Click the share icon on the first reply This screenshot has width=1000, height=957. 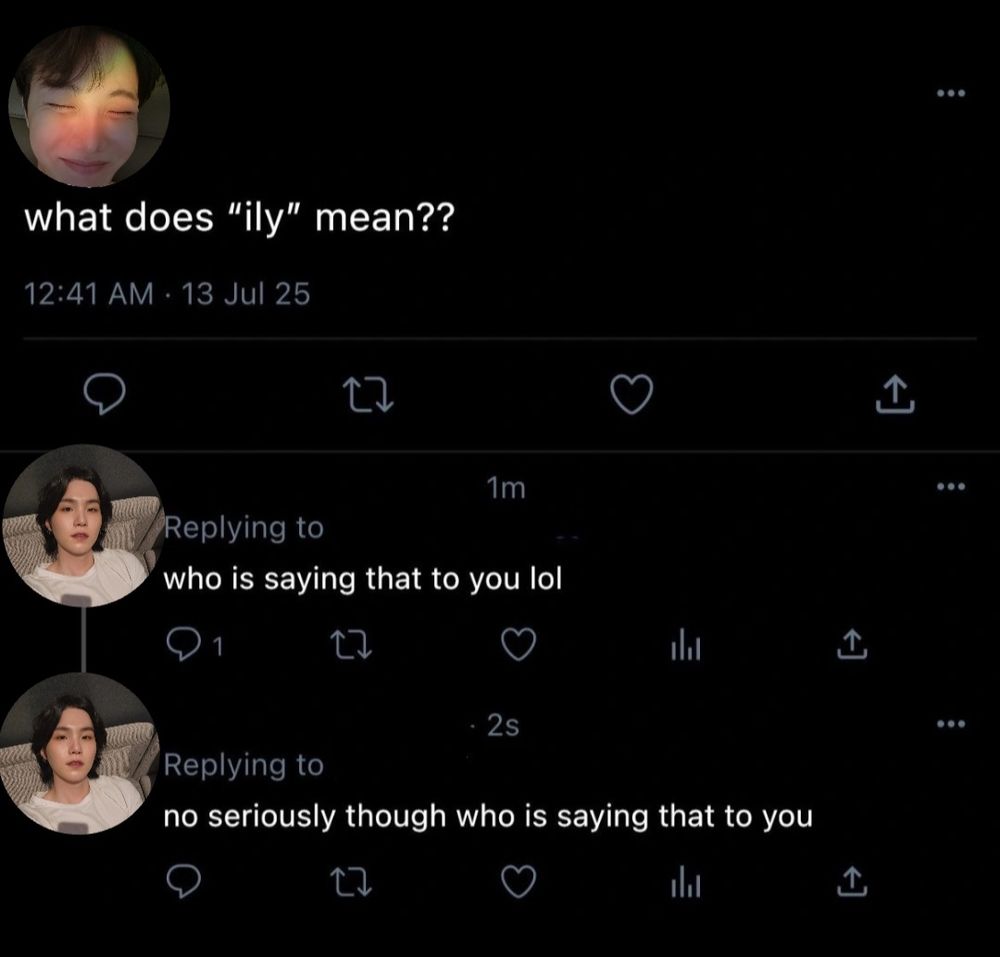851,645
